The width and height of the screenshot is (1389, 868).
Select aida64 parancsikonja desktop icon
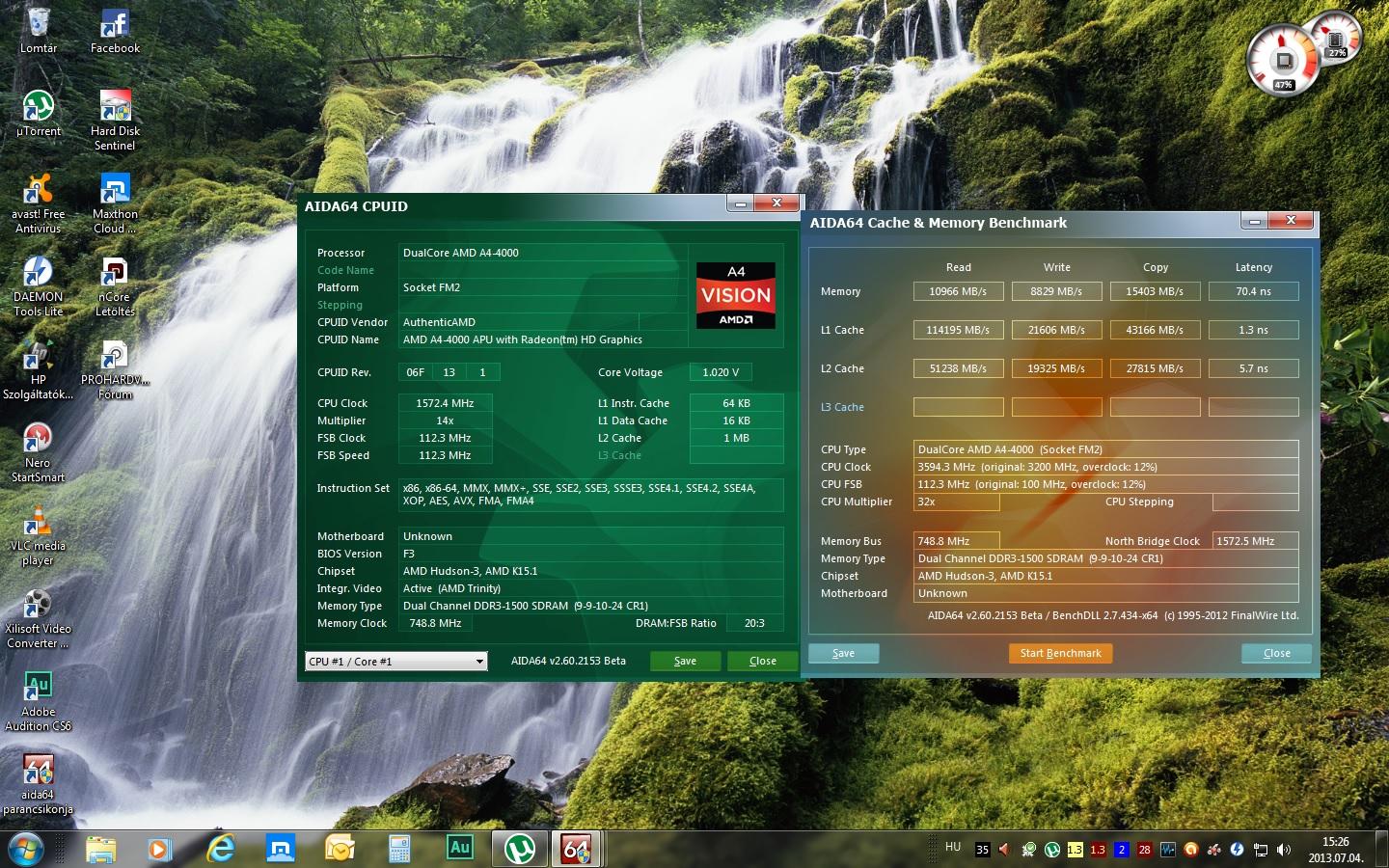click(x=39, y=783)
